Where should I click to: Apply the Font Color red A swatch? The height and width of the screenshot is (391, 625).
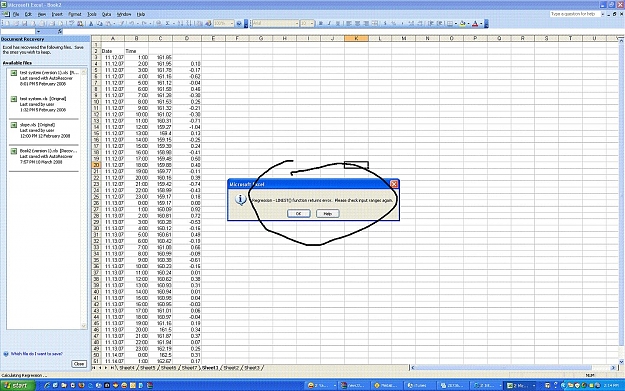pyautogui.click(x=475, y=24)
